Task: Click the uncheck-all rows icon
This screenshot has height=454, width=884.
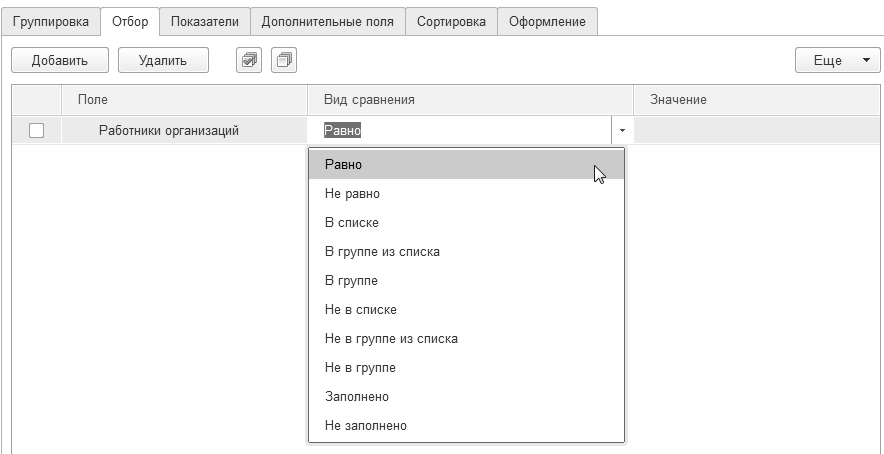Action: pyautogui.click(x=285, y=61)
